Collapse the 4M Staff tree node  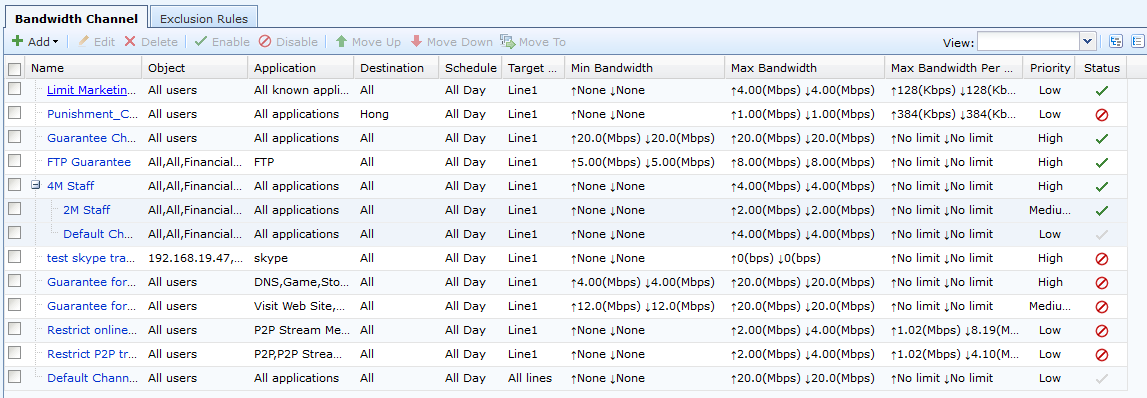[x=35, y=186]
